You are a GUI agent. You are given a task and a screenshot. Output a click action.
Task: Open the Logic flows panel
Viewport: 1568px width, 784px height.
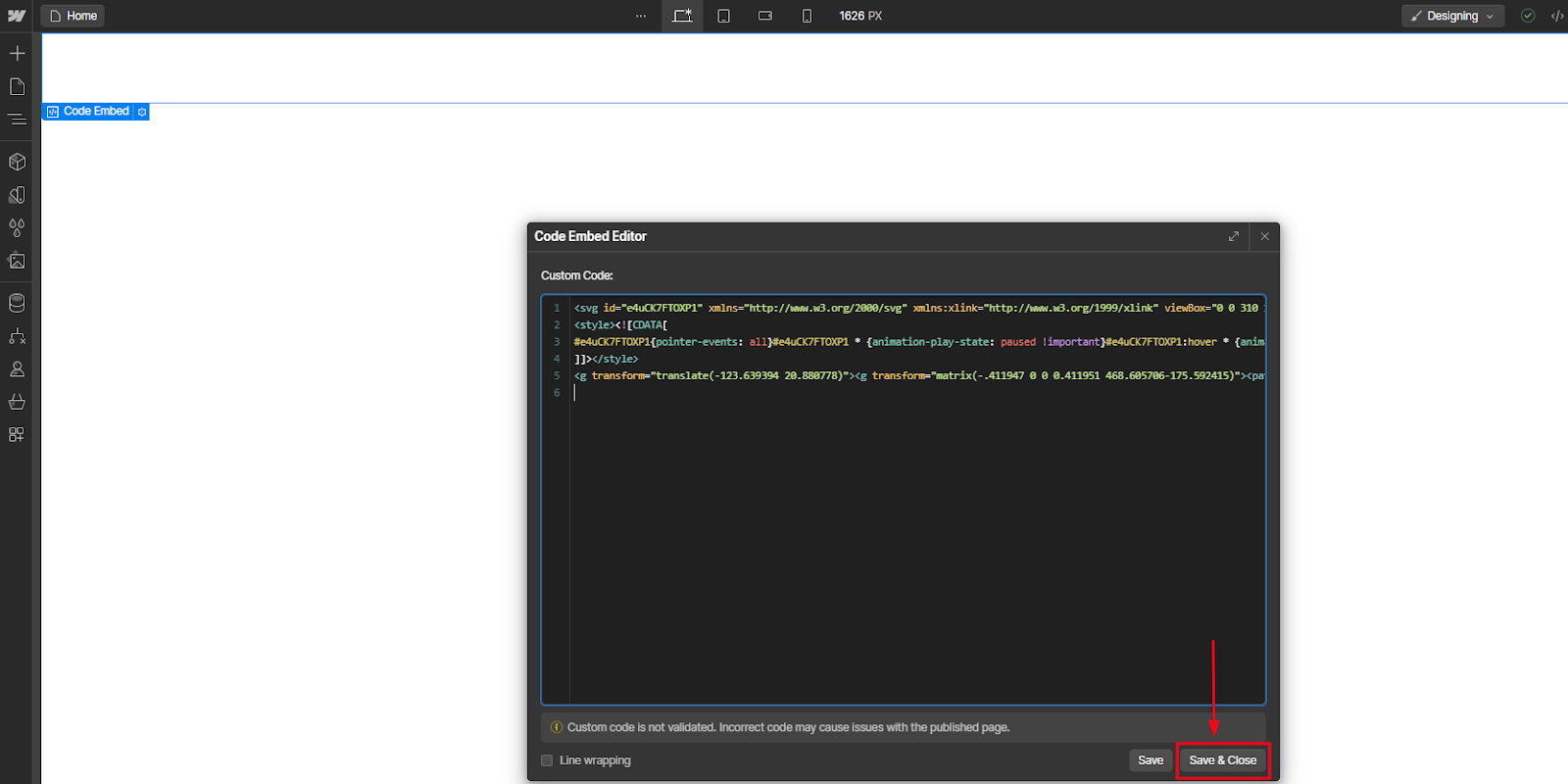pyautogui.click(x=17, y=336)
